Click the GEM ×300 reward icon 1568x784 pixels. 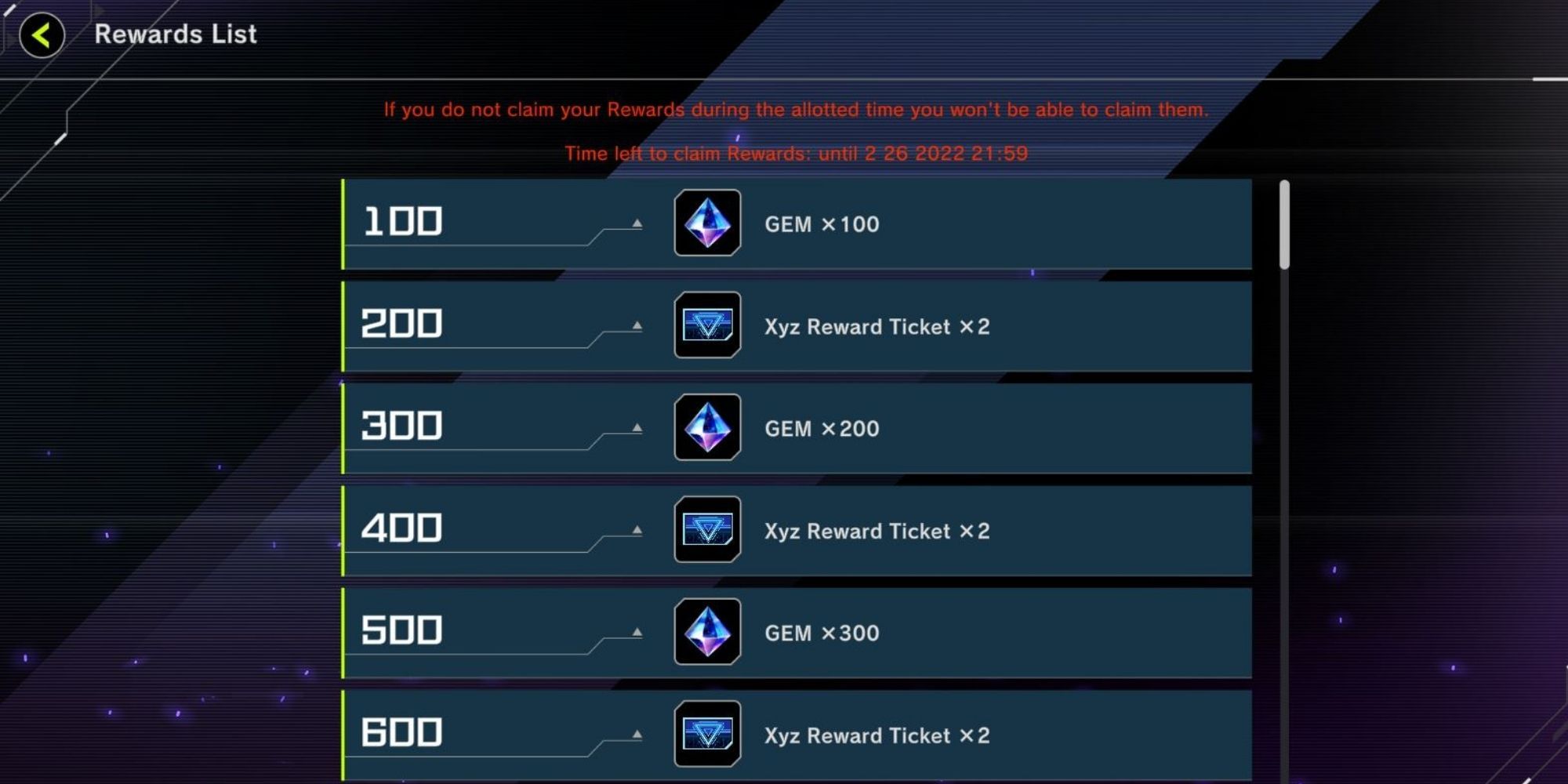[706, 633]
